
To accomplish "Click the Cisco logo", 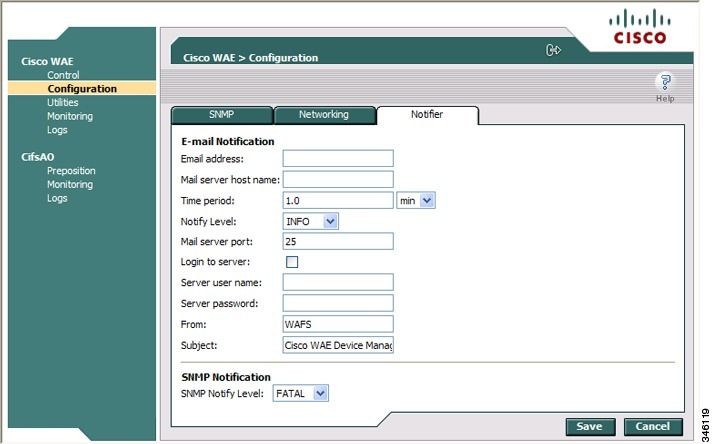I will pos(640,27).
